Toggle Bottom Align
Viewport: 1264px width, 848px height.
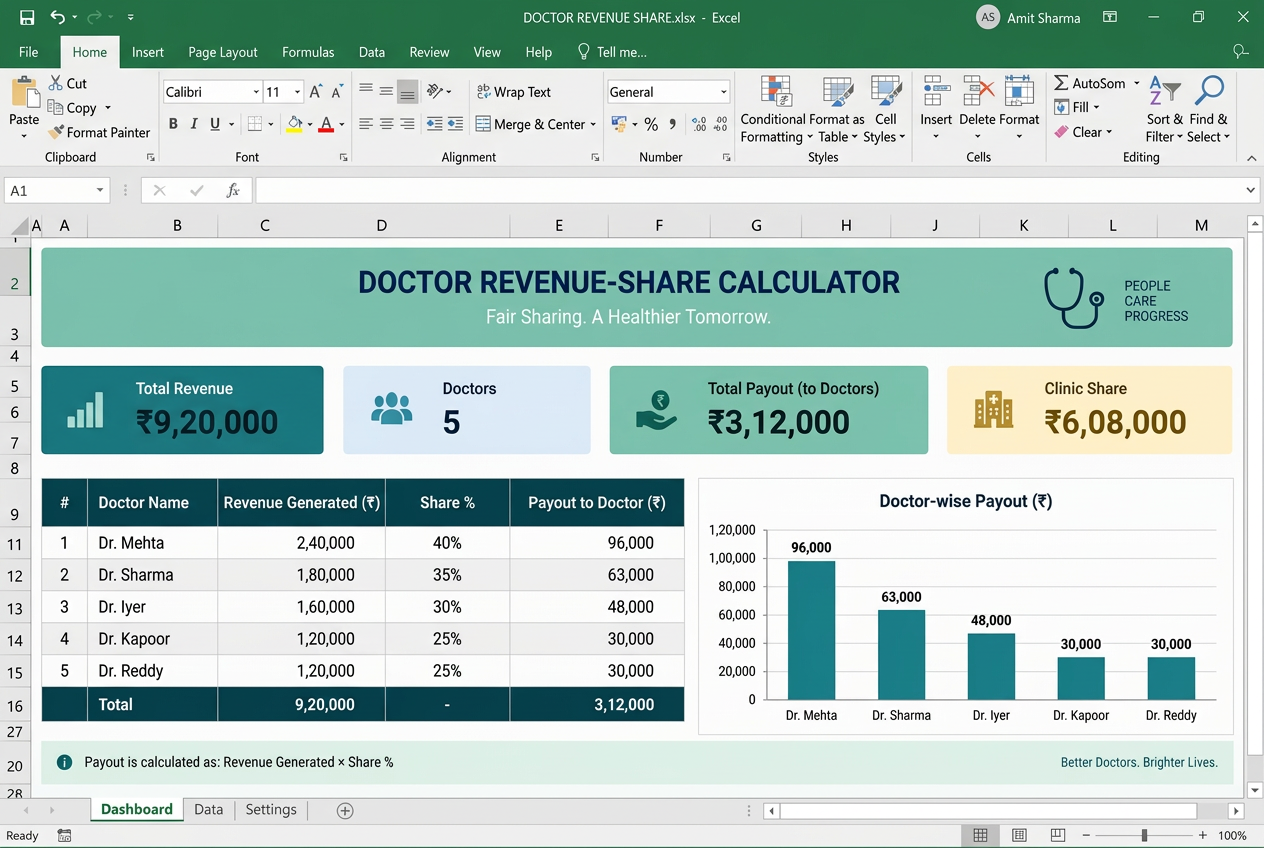click(x=407, y=92)
